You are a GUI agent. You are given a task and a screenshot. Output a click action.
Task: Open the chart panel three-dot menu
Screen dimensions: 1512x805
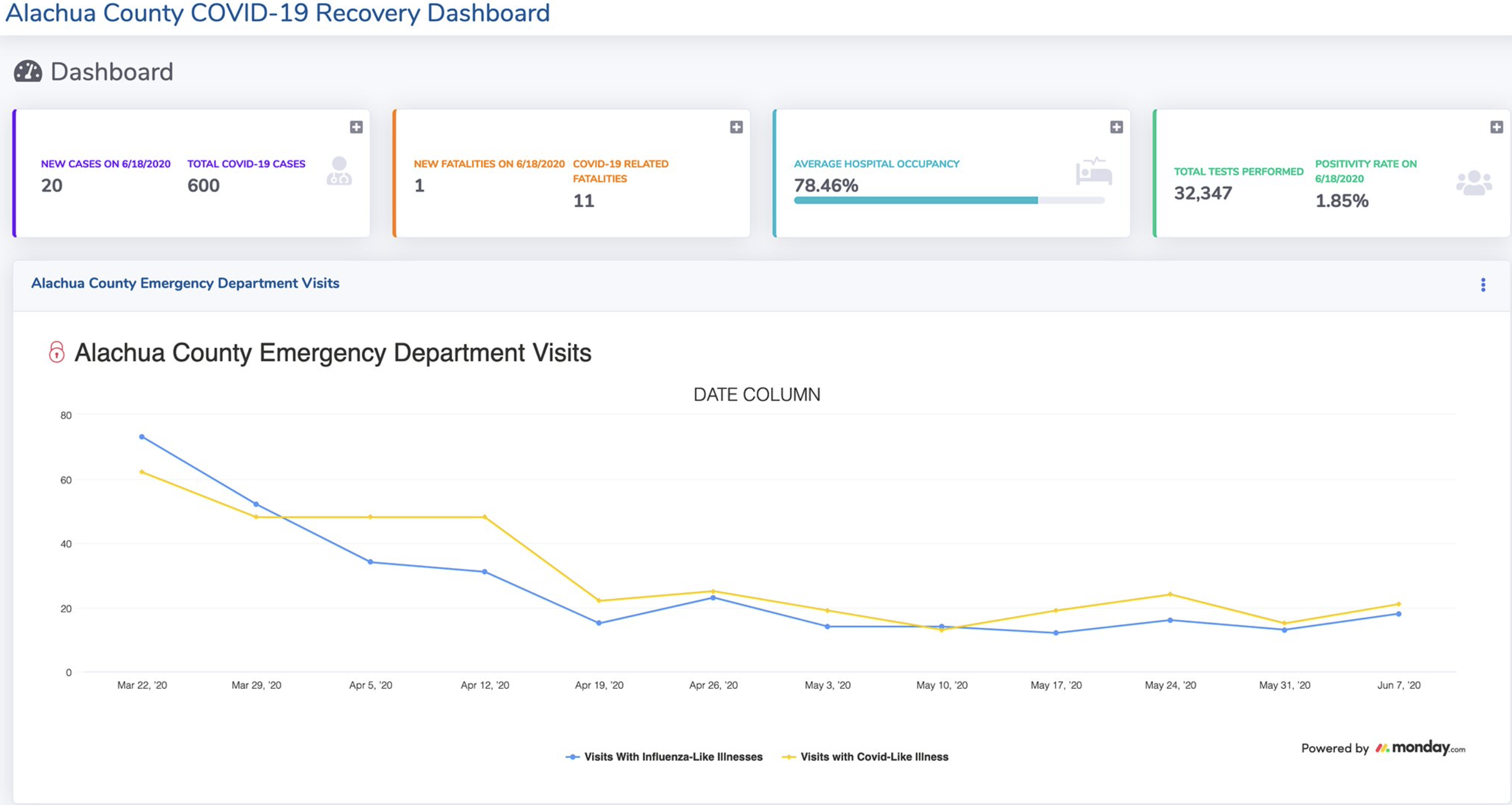(x=1482, y=284)
